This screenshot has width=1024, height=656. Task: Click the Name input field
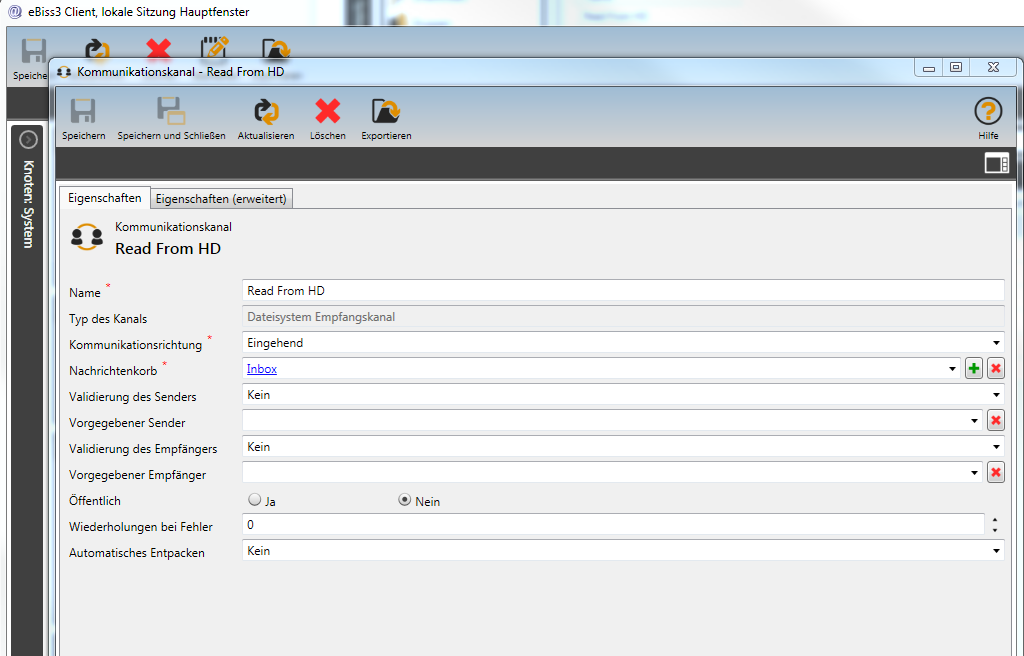coord(622,291)
